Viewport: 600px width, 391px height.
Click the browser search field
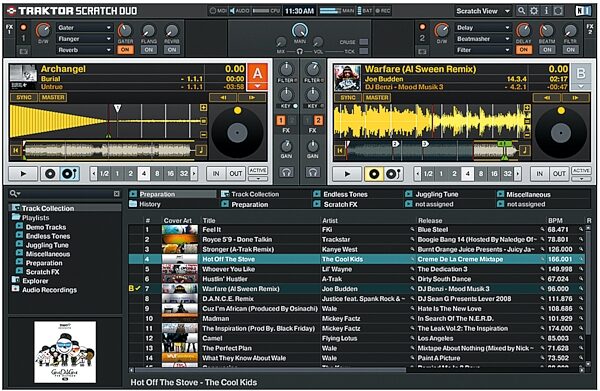(x=63, y=194)
